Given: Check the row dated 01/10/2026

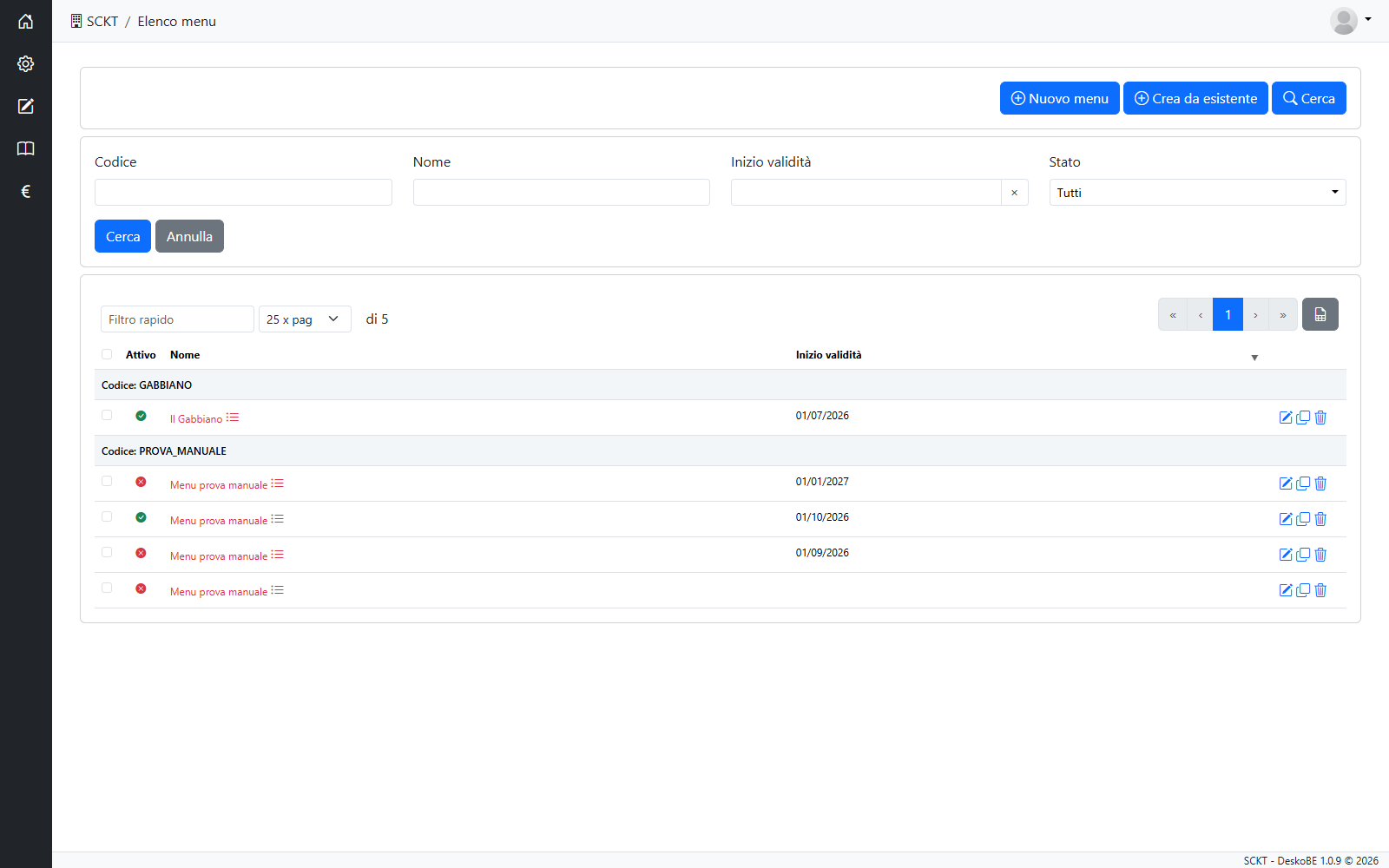Looking at the screenshot, I should [107, 516].
